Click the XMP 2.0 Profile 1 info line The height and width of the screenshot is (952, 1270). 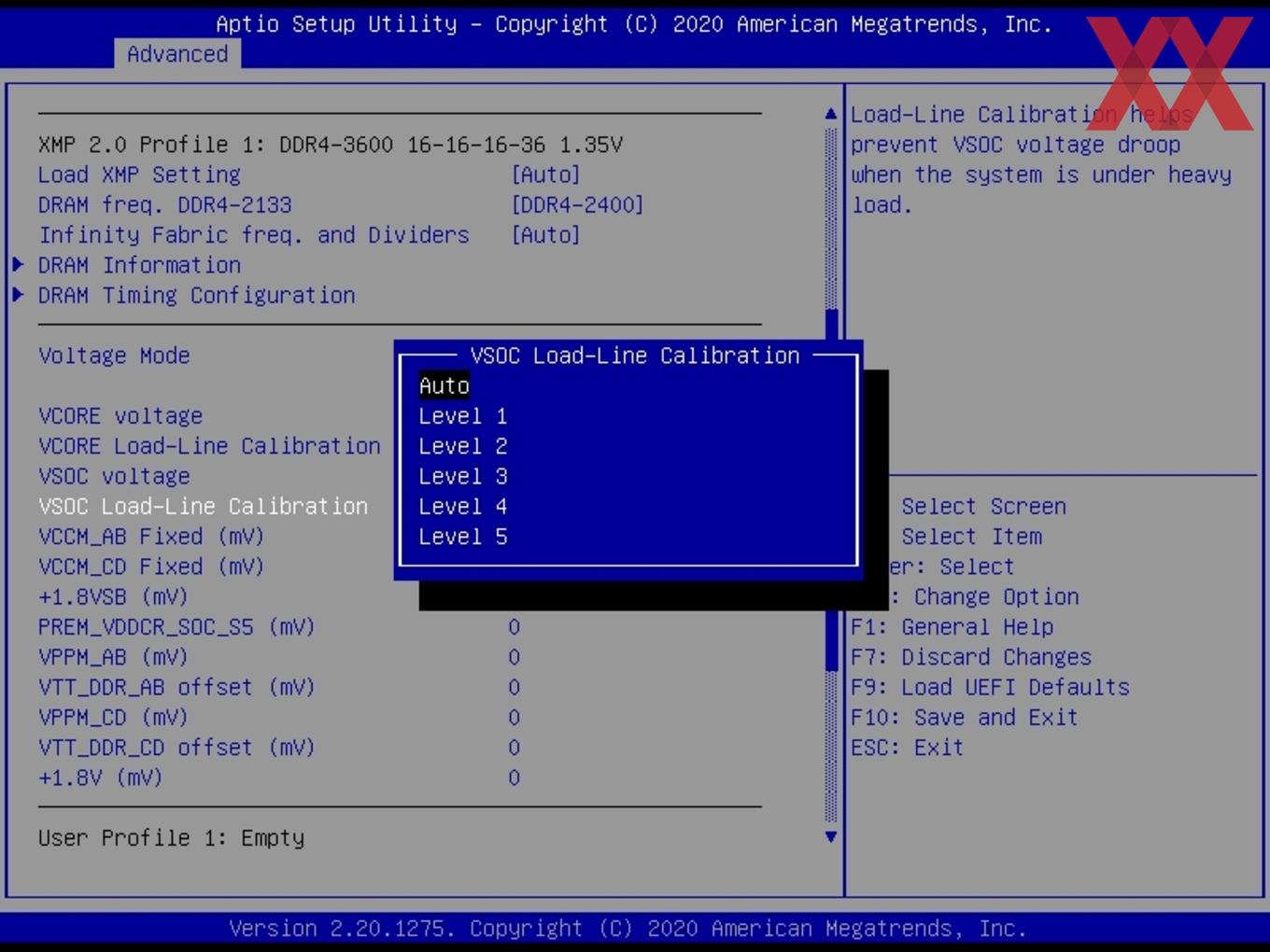point(331,145)
